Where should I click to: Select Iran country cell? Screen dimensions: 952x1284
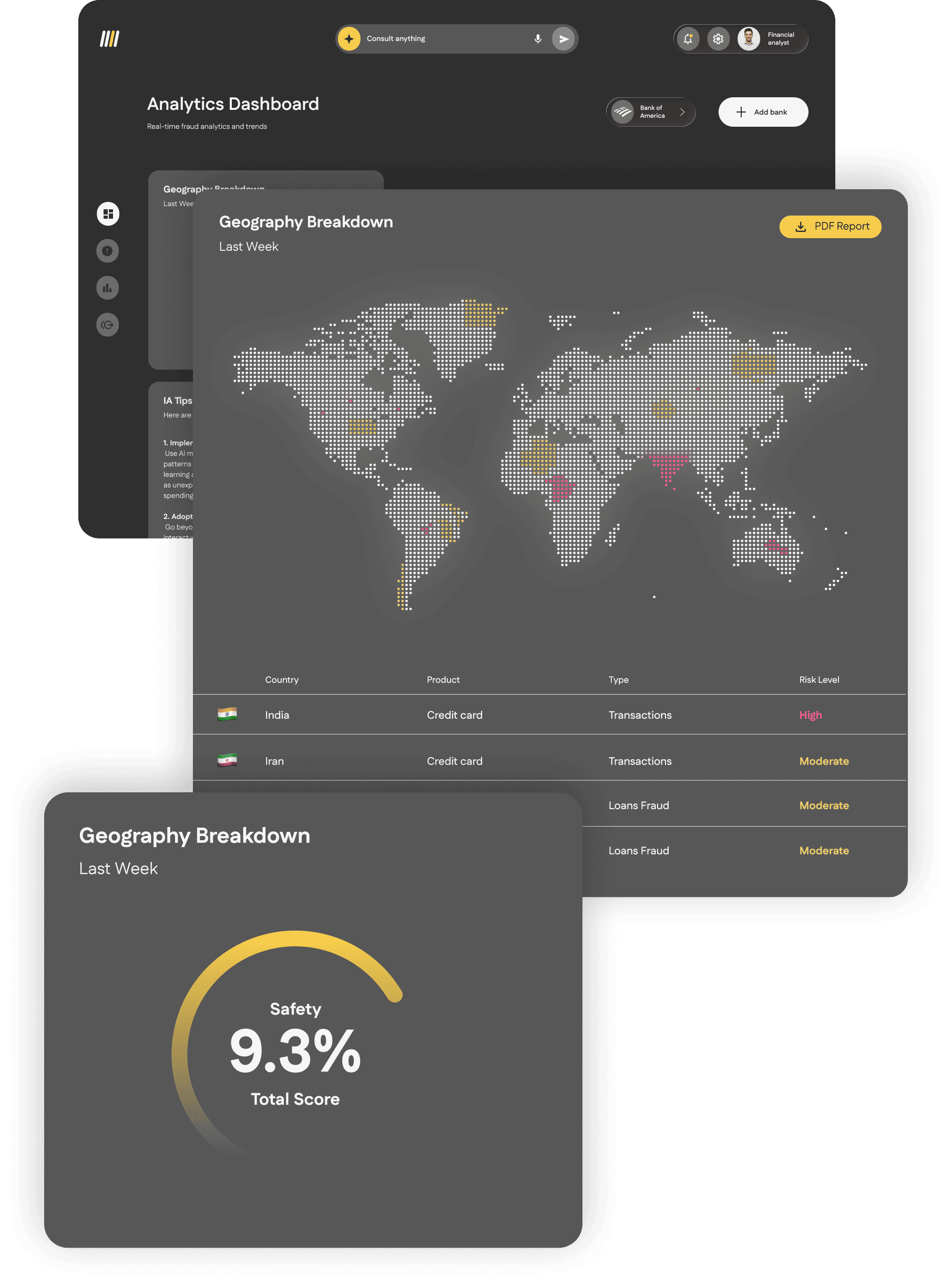274,761
